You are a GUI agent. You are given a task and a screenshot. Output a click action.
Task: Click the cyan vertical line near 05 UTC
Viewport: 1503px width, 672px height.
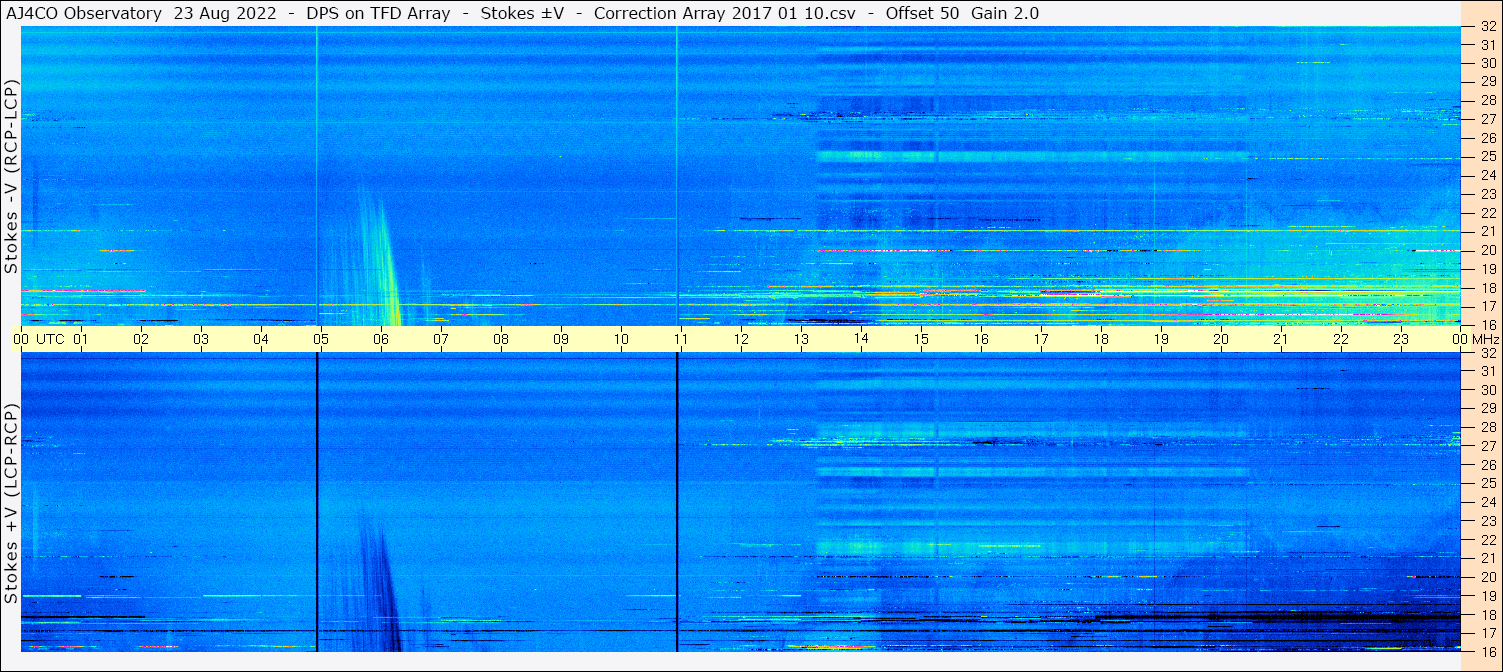click(x=317, y=176)
